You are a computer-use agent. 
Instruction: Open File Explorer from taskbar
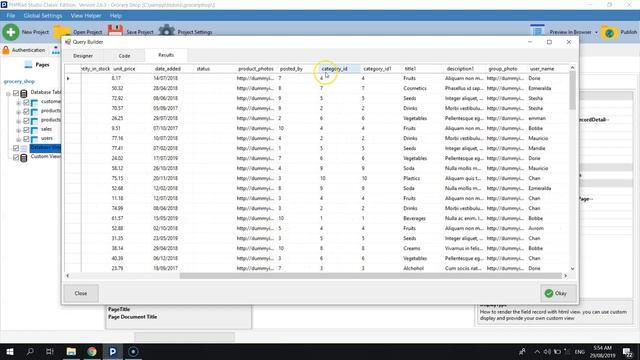(x=71, y=351)
